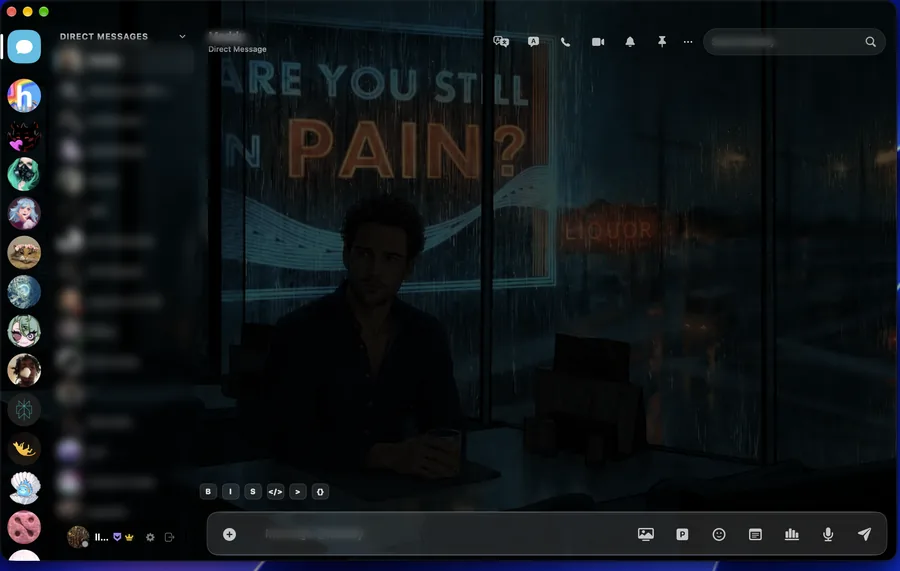The image size is (900, 571).
Task: Toggle italic formatting with the I button
Action: [230, 491]
